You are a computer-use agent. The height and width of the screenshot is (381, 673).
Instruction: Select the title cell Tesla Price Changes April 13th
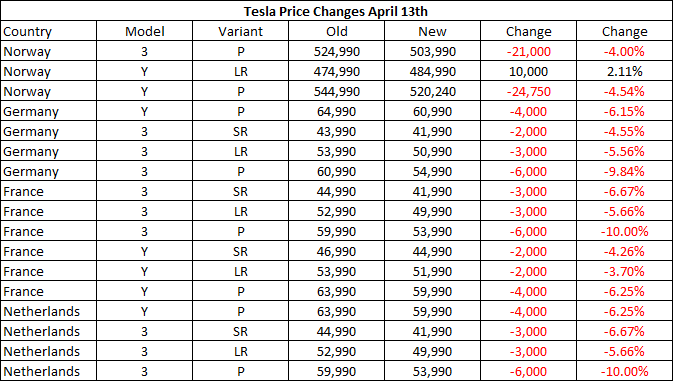click(336, 11)
